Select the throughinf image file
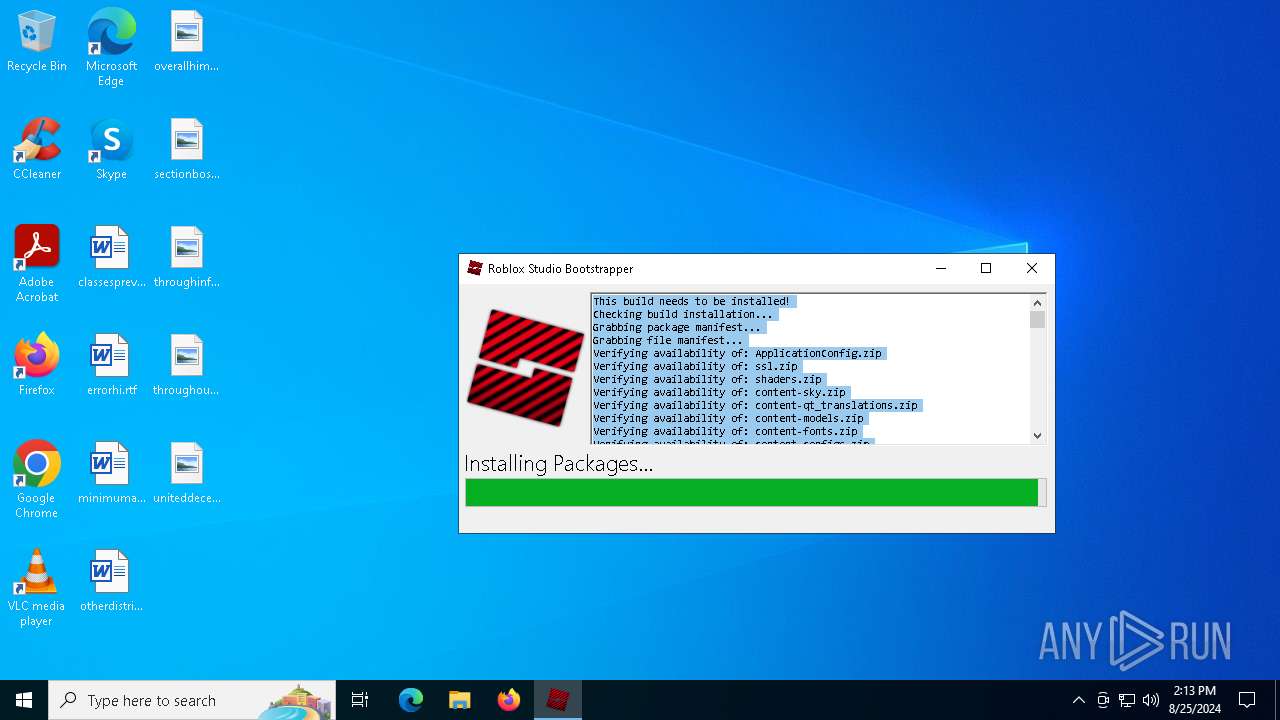1280x720 pixels. [x=186, y=258]
